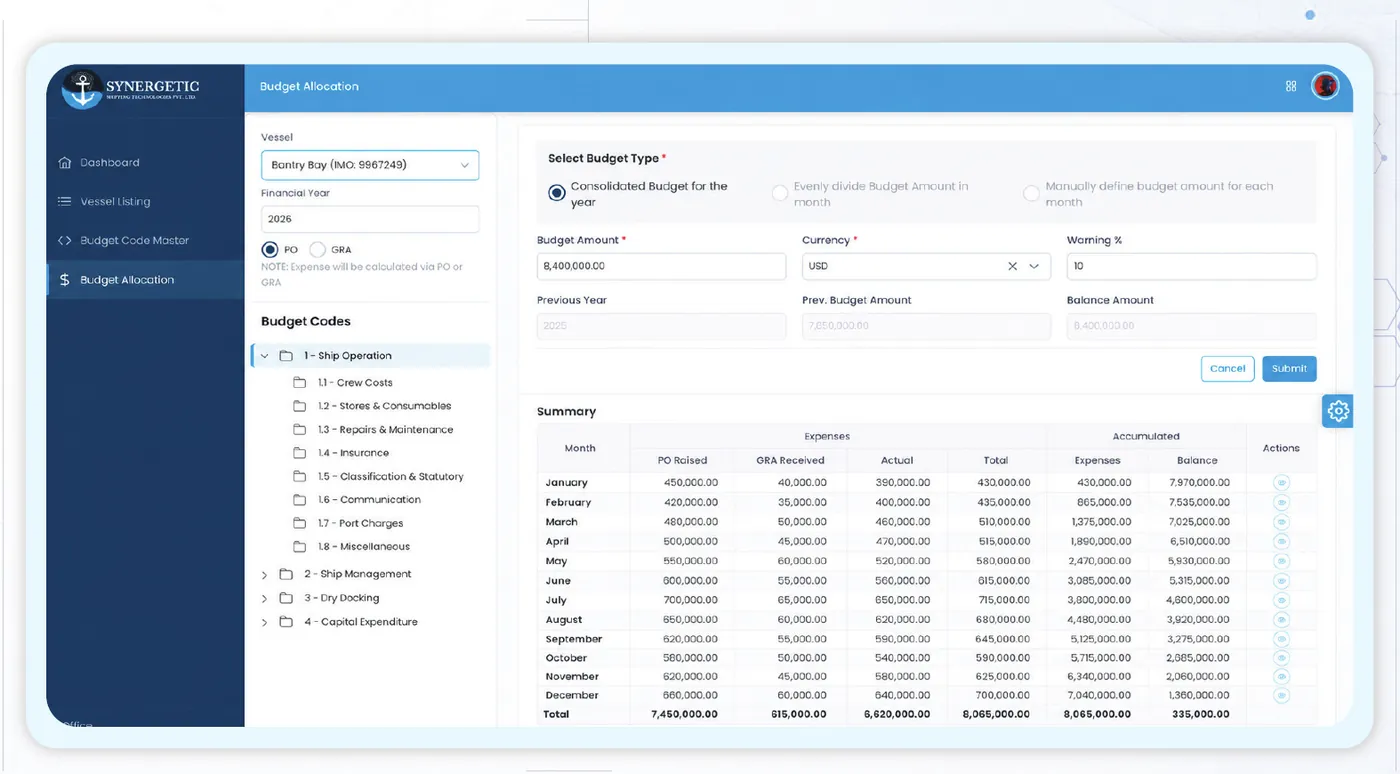View details for the December row
1400x774 pixels.
[x=1281, y=696]
